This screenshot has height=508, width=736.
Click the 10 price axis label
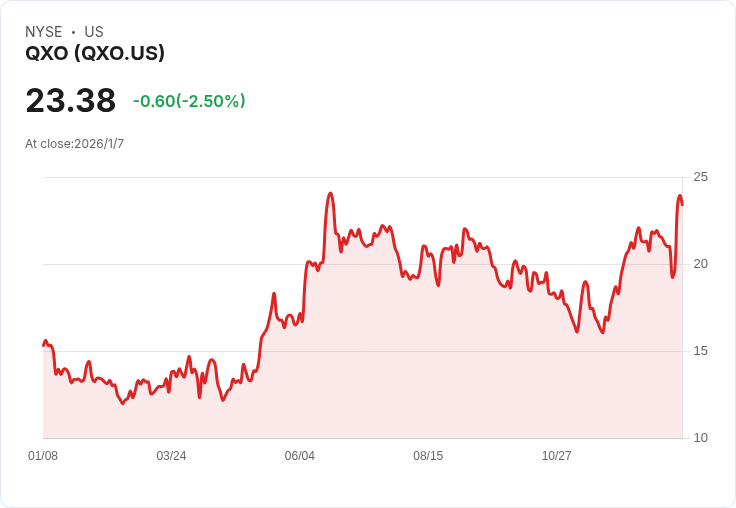700,438
